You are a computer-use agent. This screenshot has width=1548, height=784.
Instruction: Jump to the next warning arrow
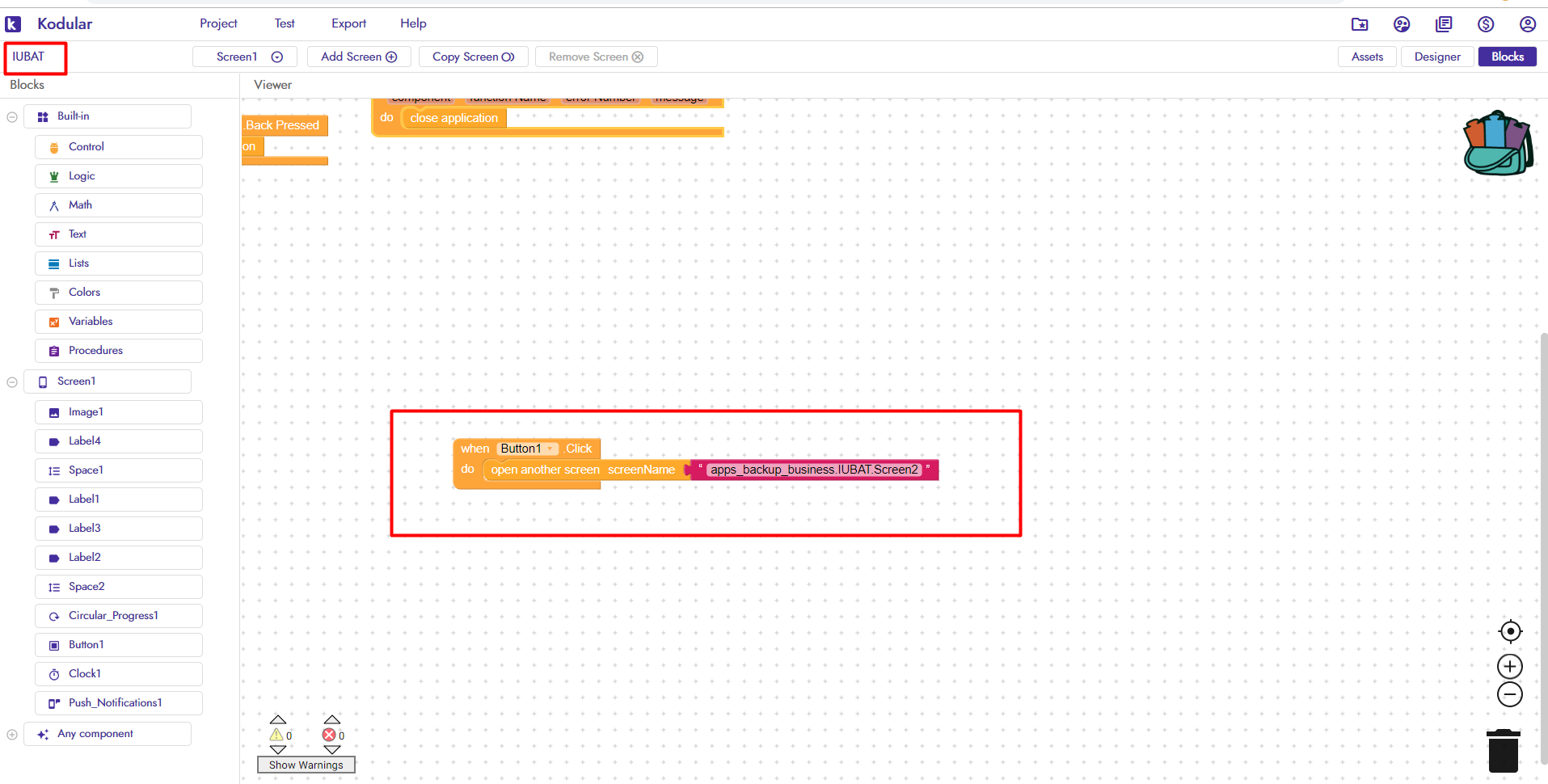coord(277,750)
